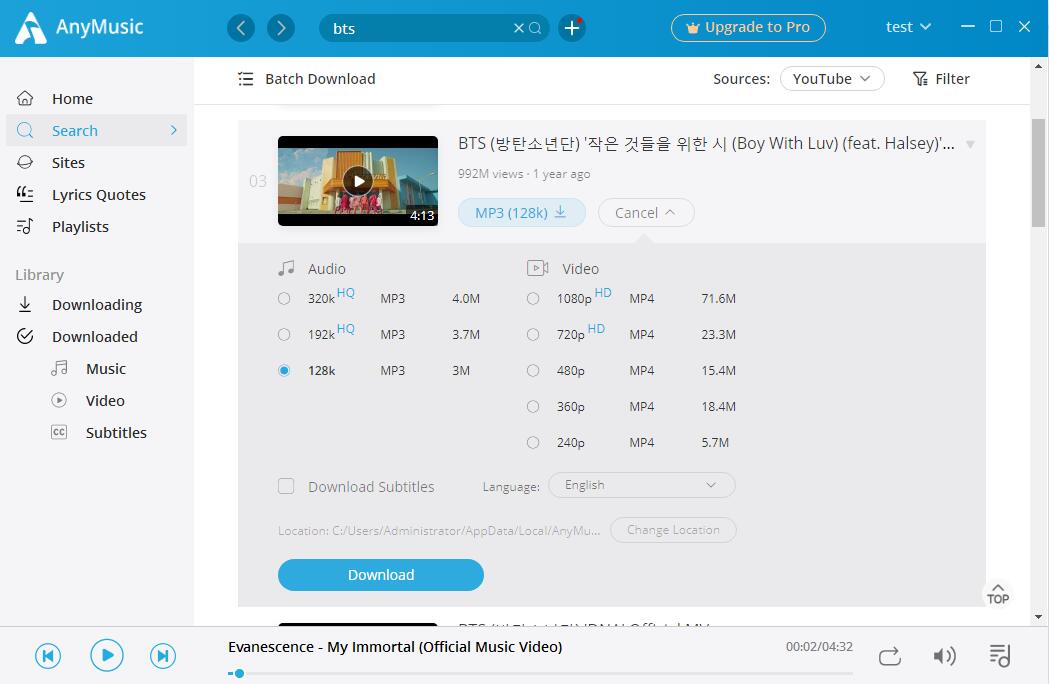The image size is (1049, 684).
Task: Select 1080p MP4 video quality
Action: pos(533,298)
